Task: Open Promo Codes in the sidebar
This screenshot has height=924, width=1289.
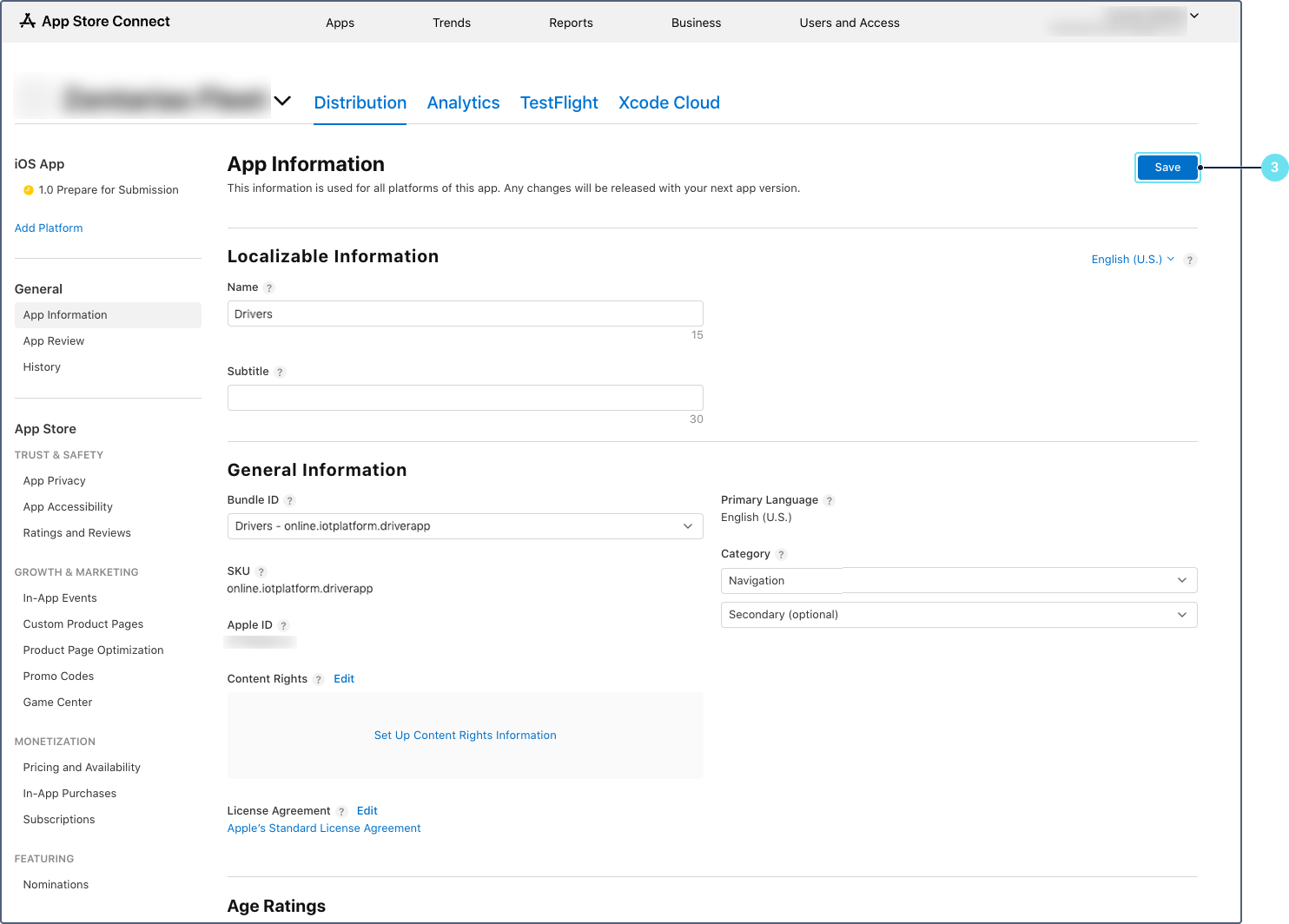Action: pos(58,676)
